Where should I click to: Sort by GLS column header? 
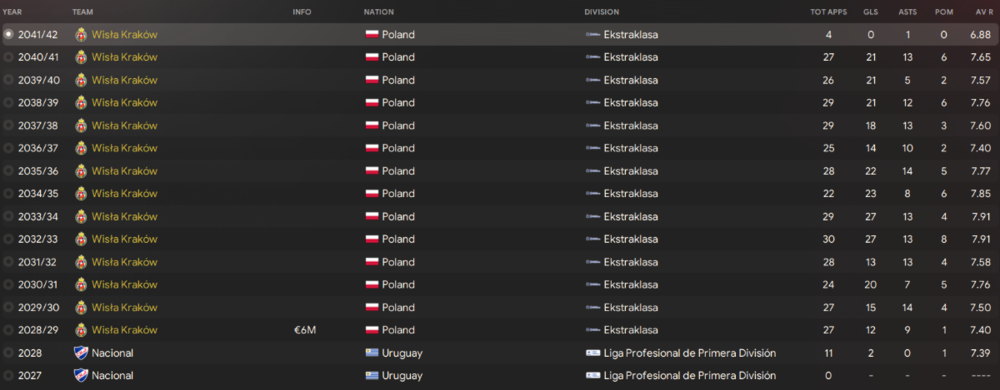[871, 12]
